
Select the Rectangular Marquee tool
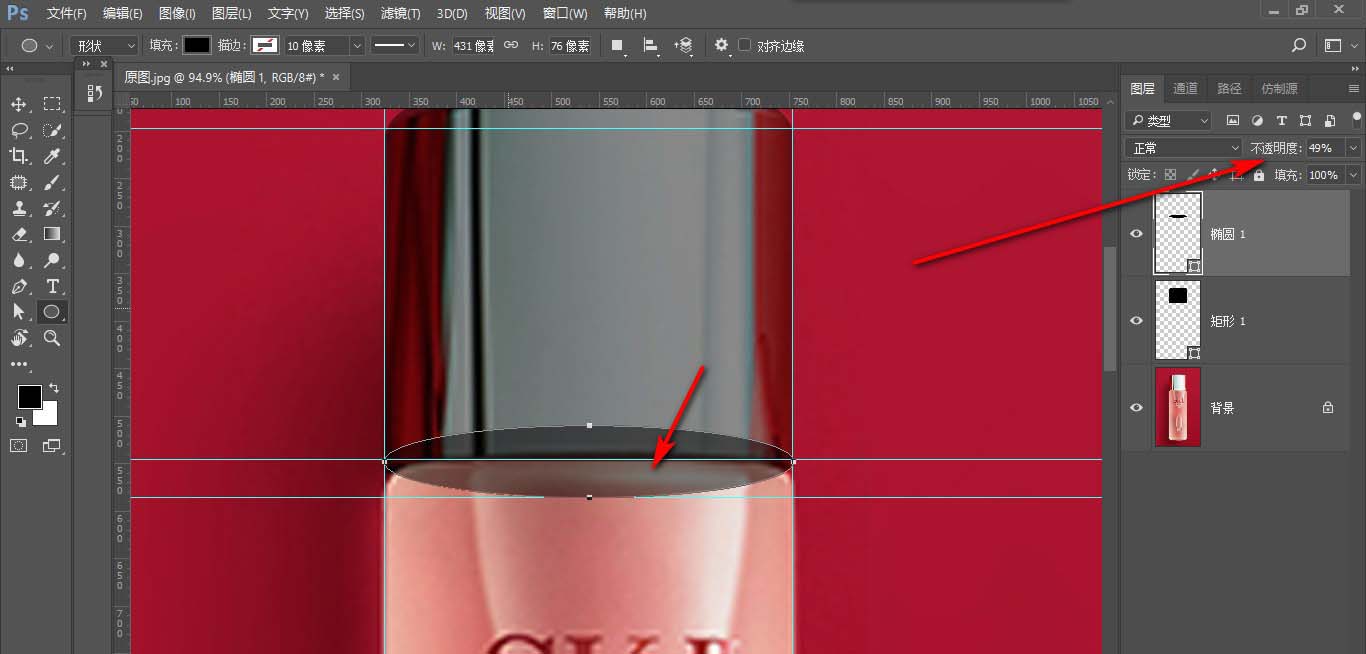coord(52,104)
